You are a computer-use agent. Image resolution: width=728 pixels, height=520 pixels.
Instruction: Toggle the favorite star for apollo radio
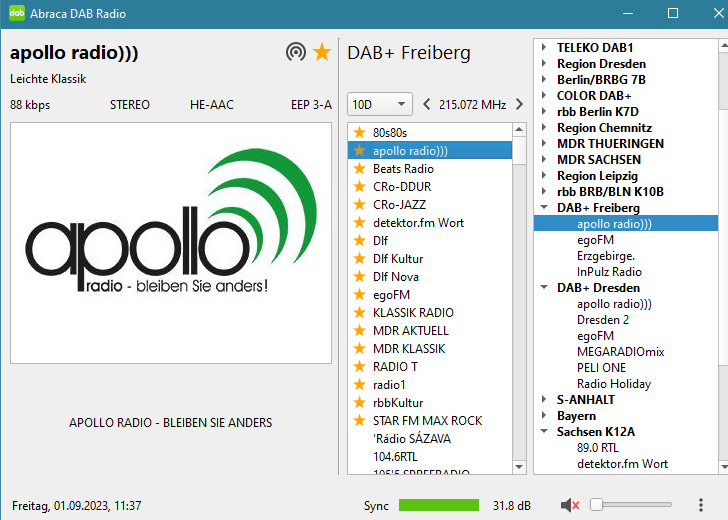click(322, 52)
